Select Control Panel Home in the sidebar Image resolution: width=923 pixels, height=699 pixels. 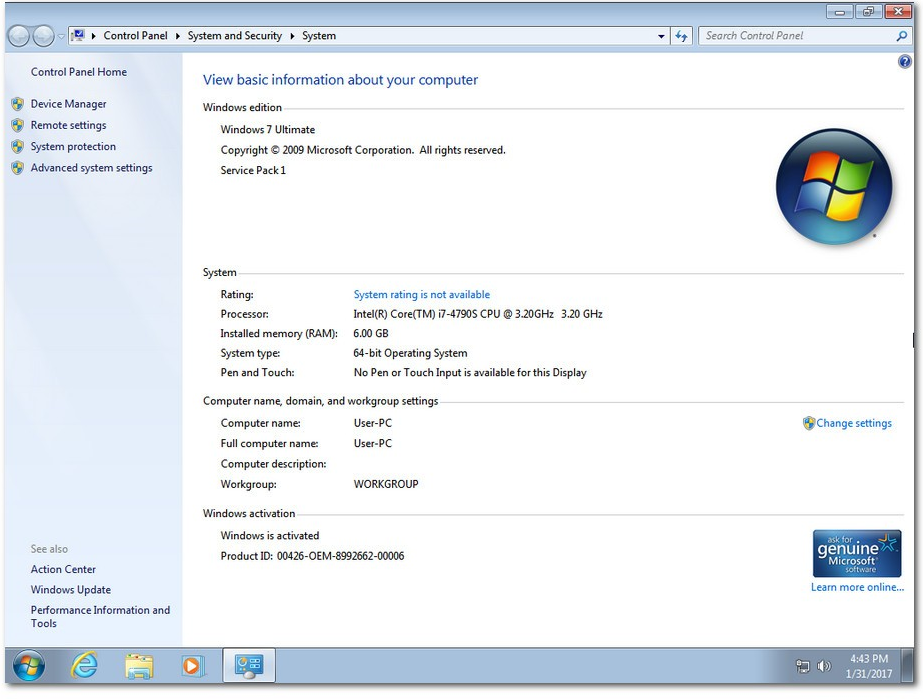point(79,71)
